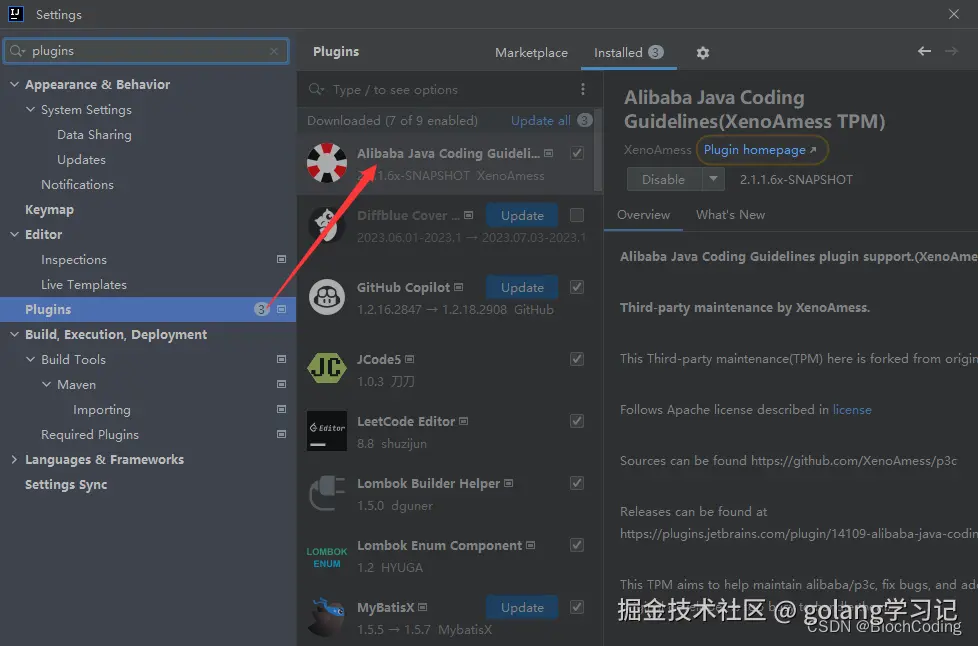Collapse the Build Tools node

coord(30,359)
